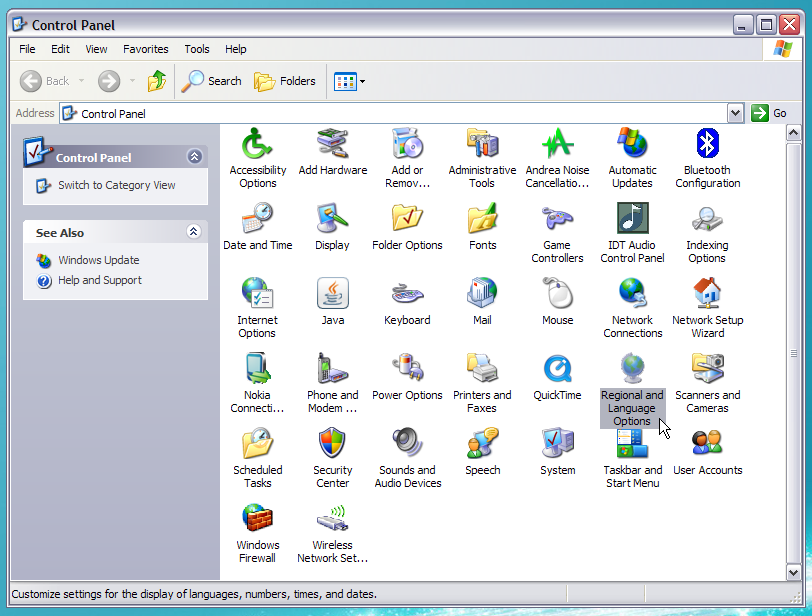Open the Windows Update link
The image size is (812, 616).
(98, 260)
